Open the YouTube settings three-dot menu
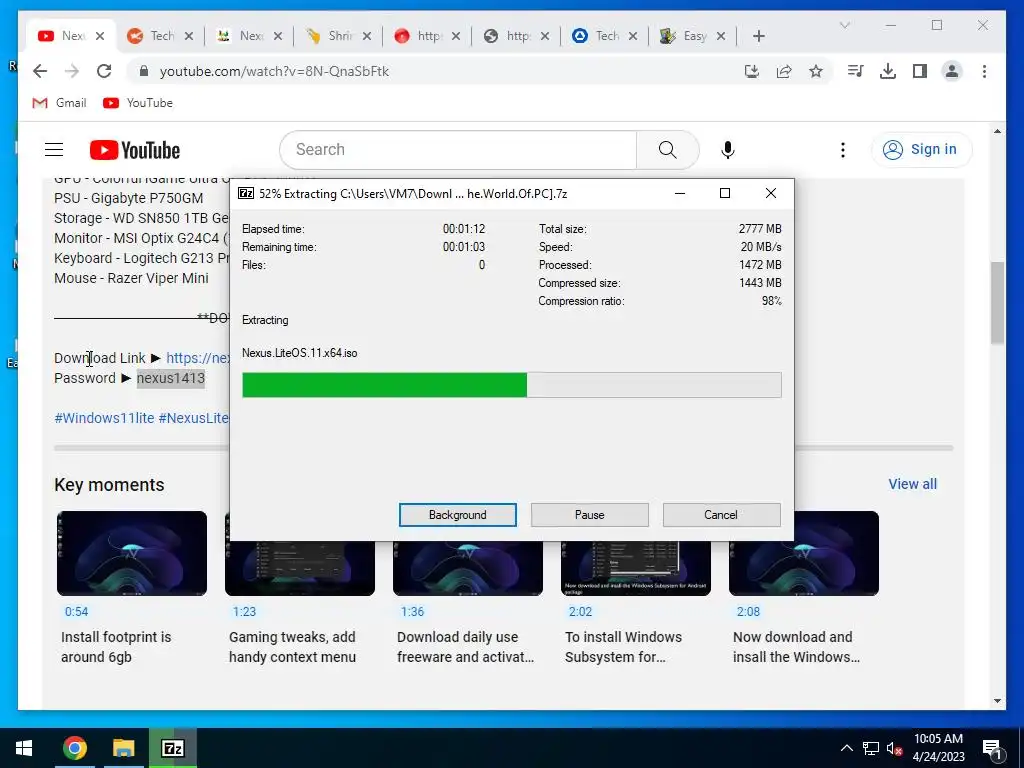 click(x=842, y=150)
